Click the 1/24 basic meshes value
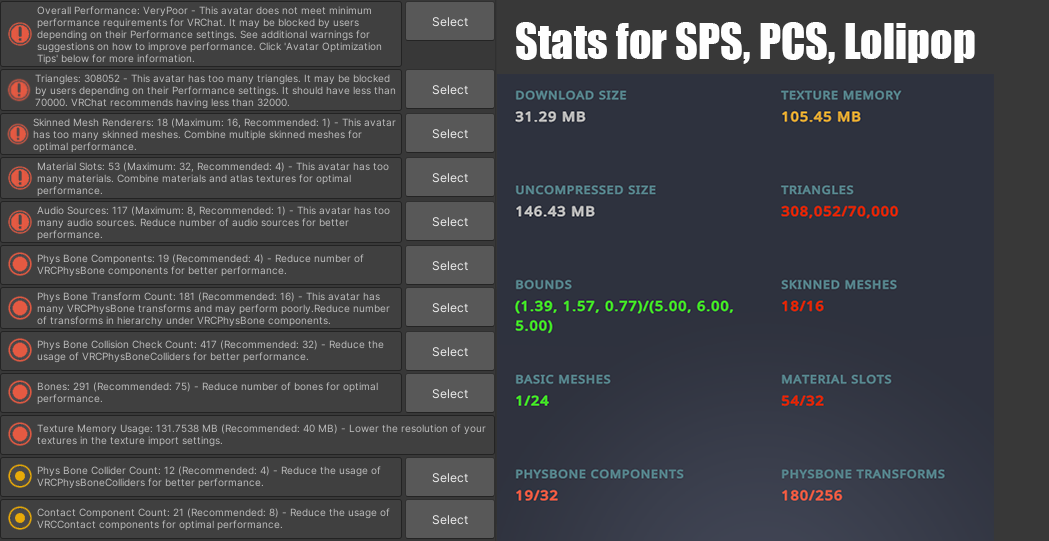The image size is (1049, 541). (532, 401)
